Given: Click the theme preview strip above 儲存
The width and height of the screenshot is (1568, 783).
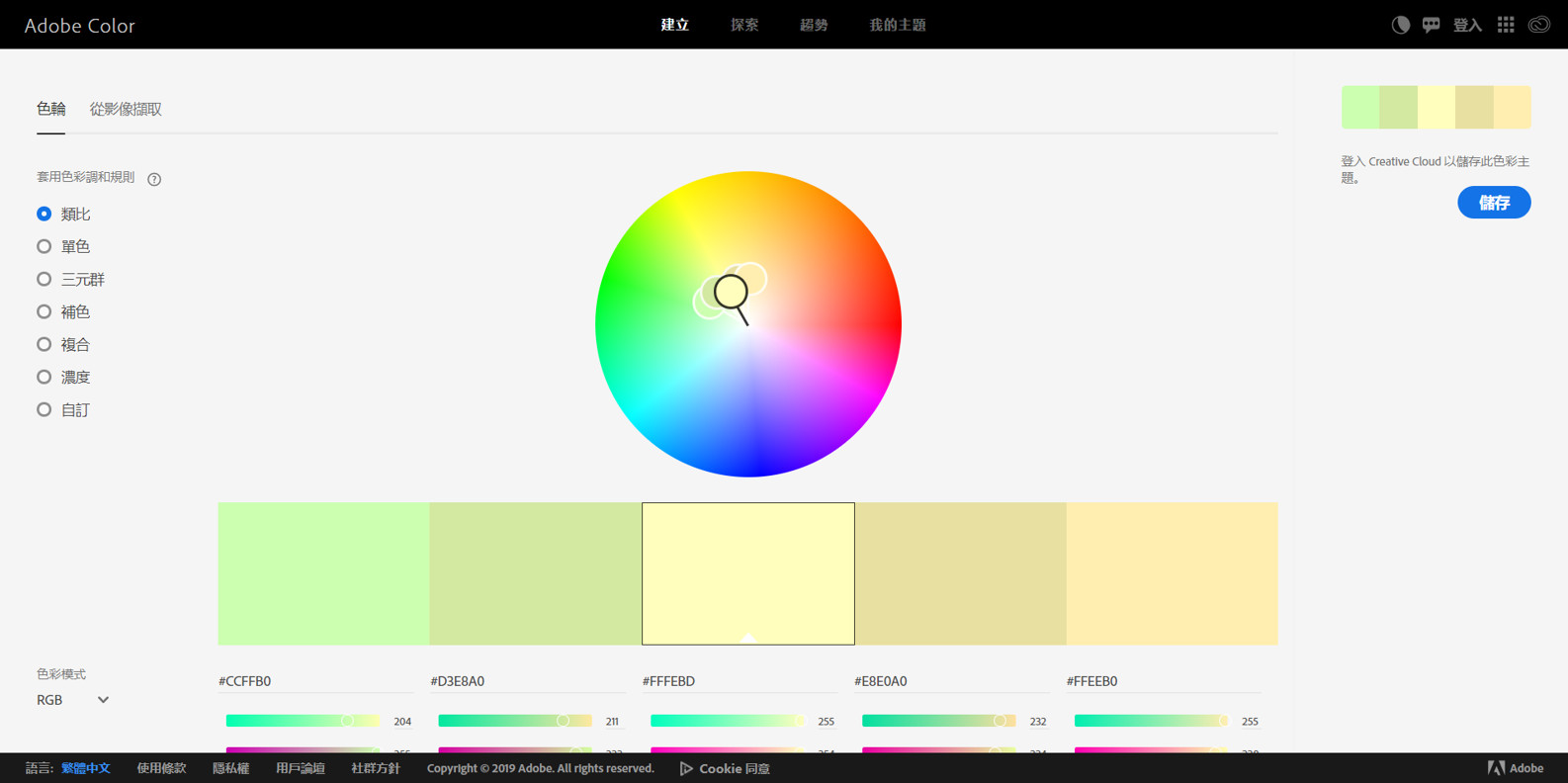Looking at the screenshot, I should (x=1436, y=107).
